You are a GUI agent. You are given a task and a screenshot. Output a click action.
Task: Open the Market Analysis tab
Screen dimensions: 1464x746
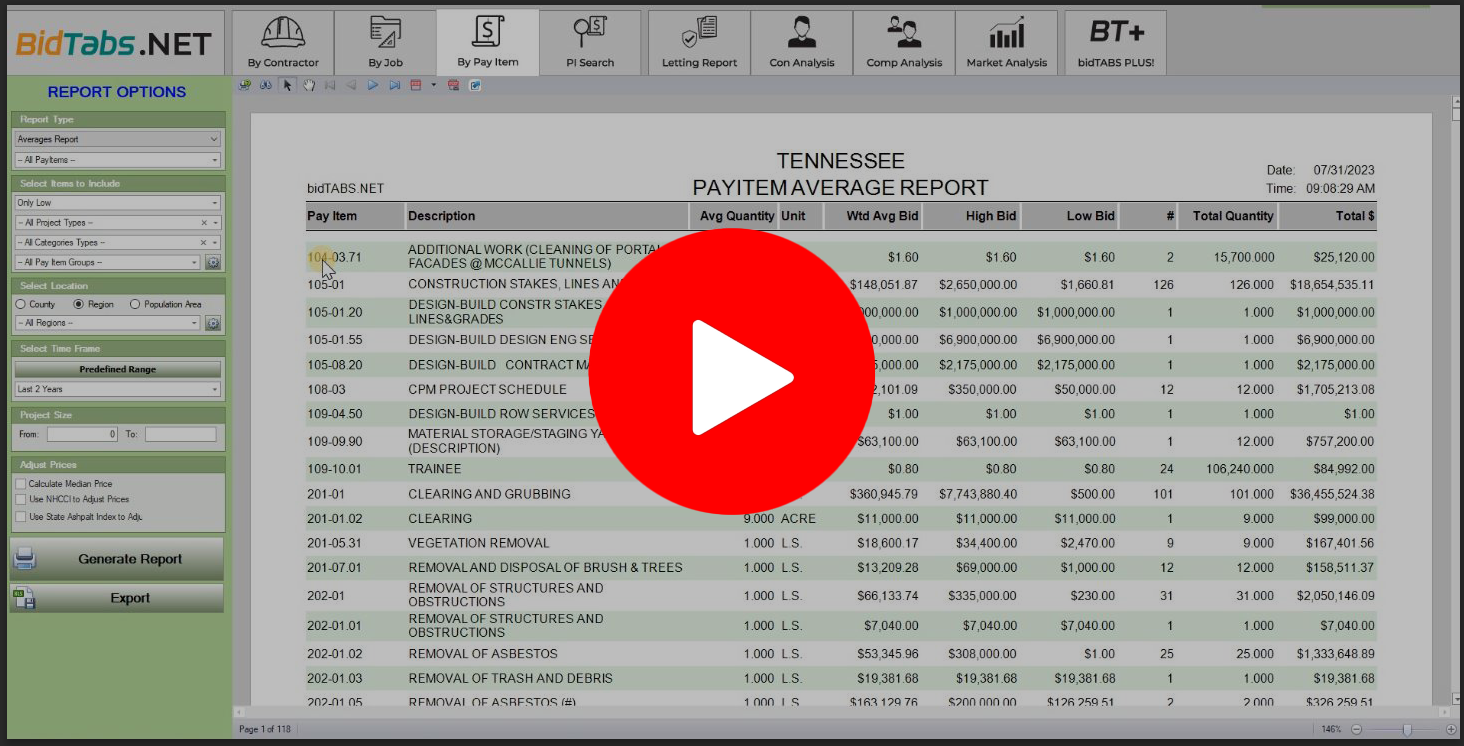tap(1006, 42)
